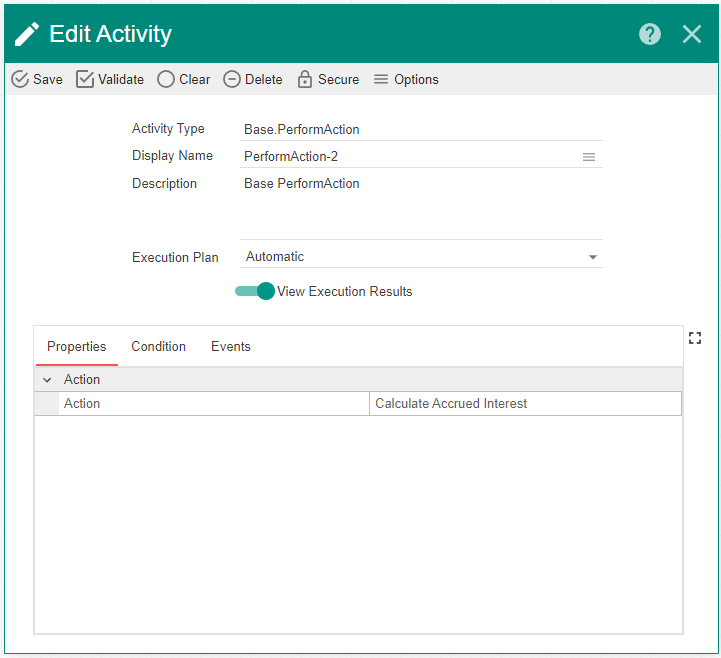The height and width of the screenshot is (658, 721).
Task: Click the Display Name field menu icon
Action: pos(589,157)
